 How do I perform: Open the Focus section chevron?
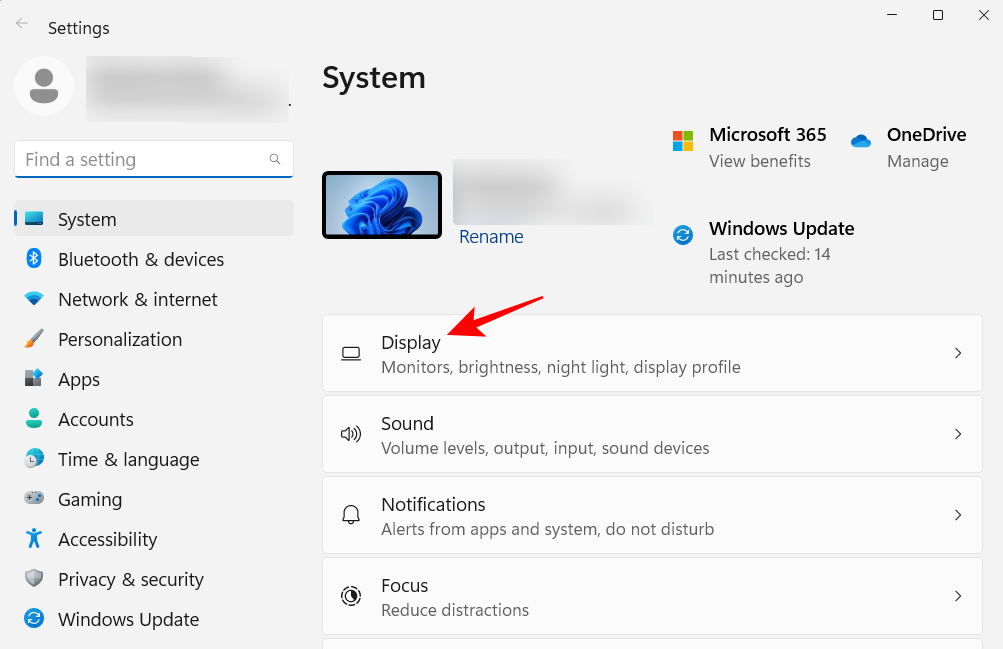pyautogui.click(x=957, y=596)
